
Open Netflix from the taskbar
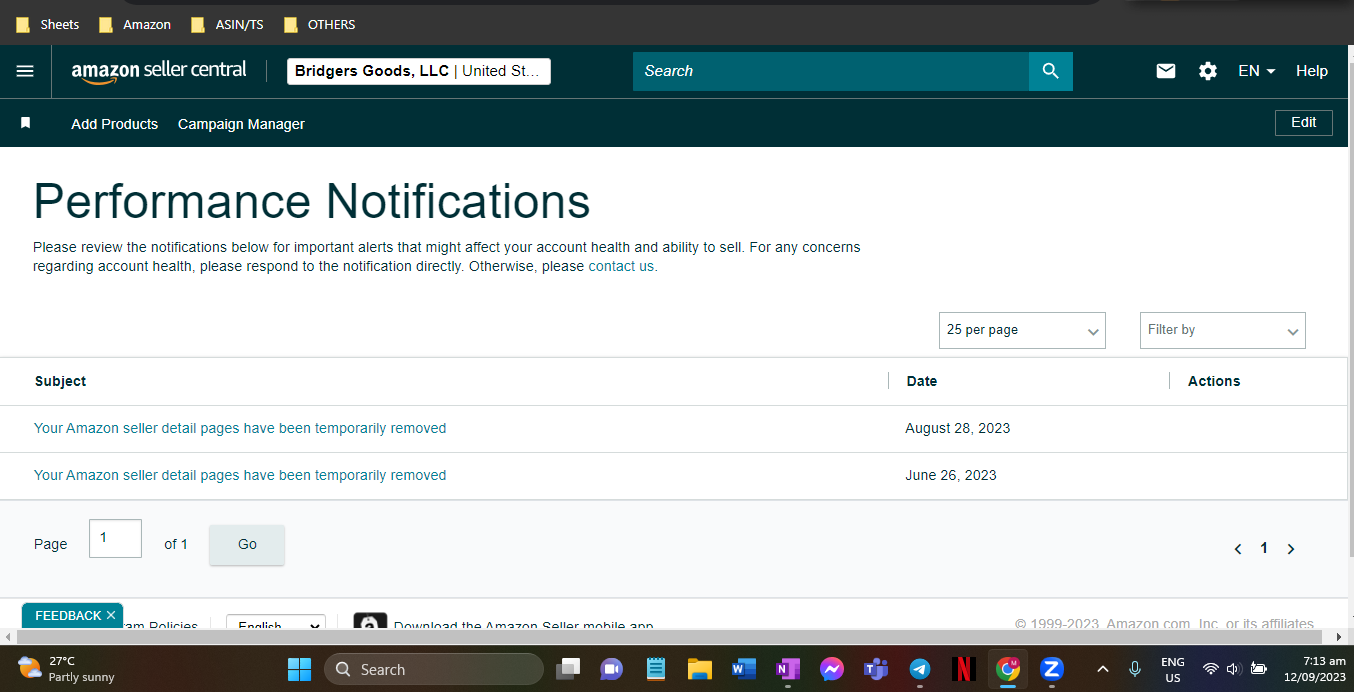tap(964, 669)
